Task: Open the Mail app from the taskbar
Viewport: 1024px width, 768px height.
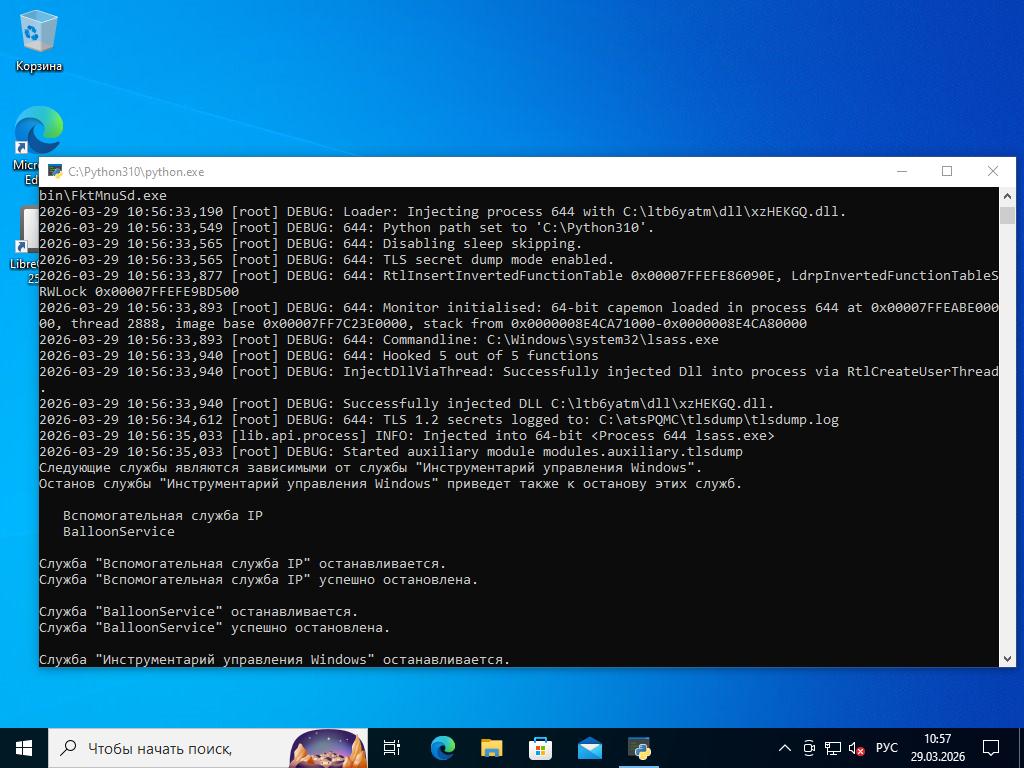Action: pyautogui.click(x=589, y=748)
